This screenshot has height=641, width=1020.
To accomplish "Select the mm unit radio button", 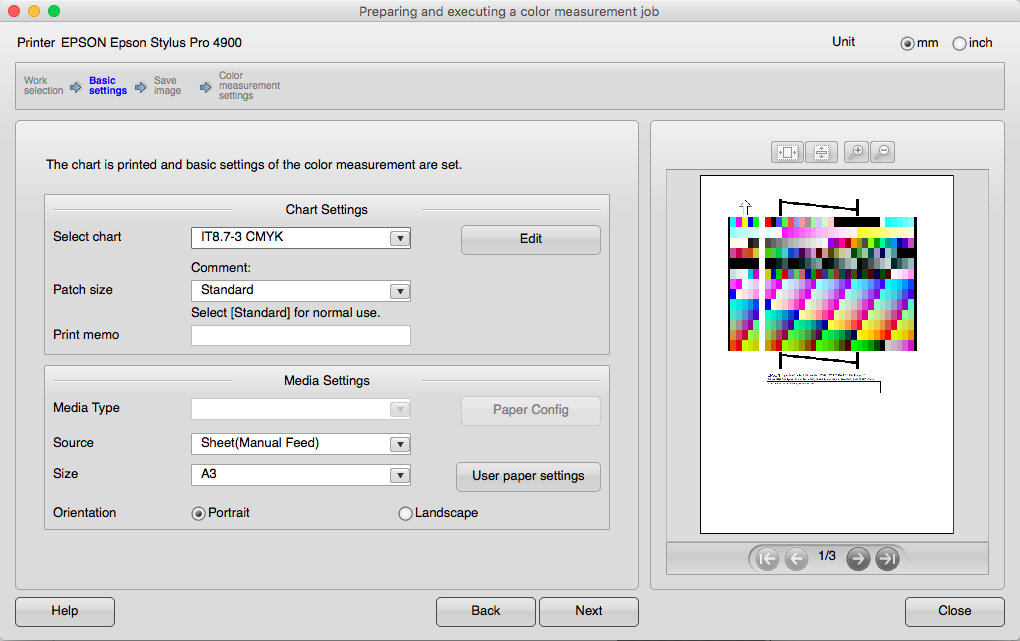I will (x=907, y=44).
